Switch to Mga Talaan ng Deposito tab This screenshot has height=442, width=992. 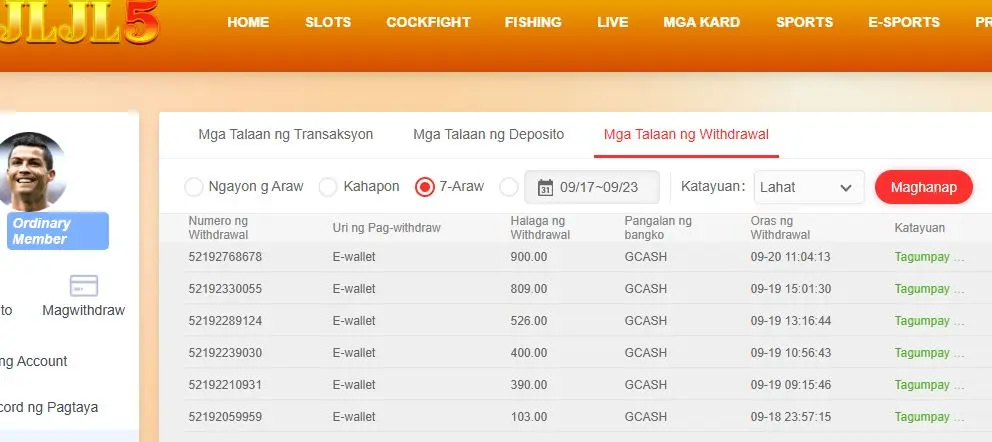488,135
